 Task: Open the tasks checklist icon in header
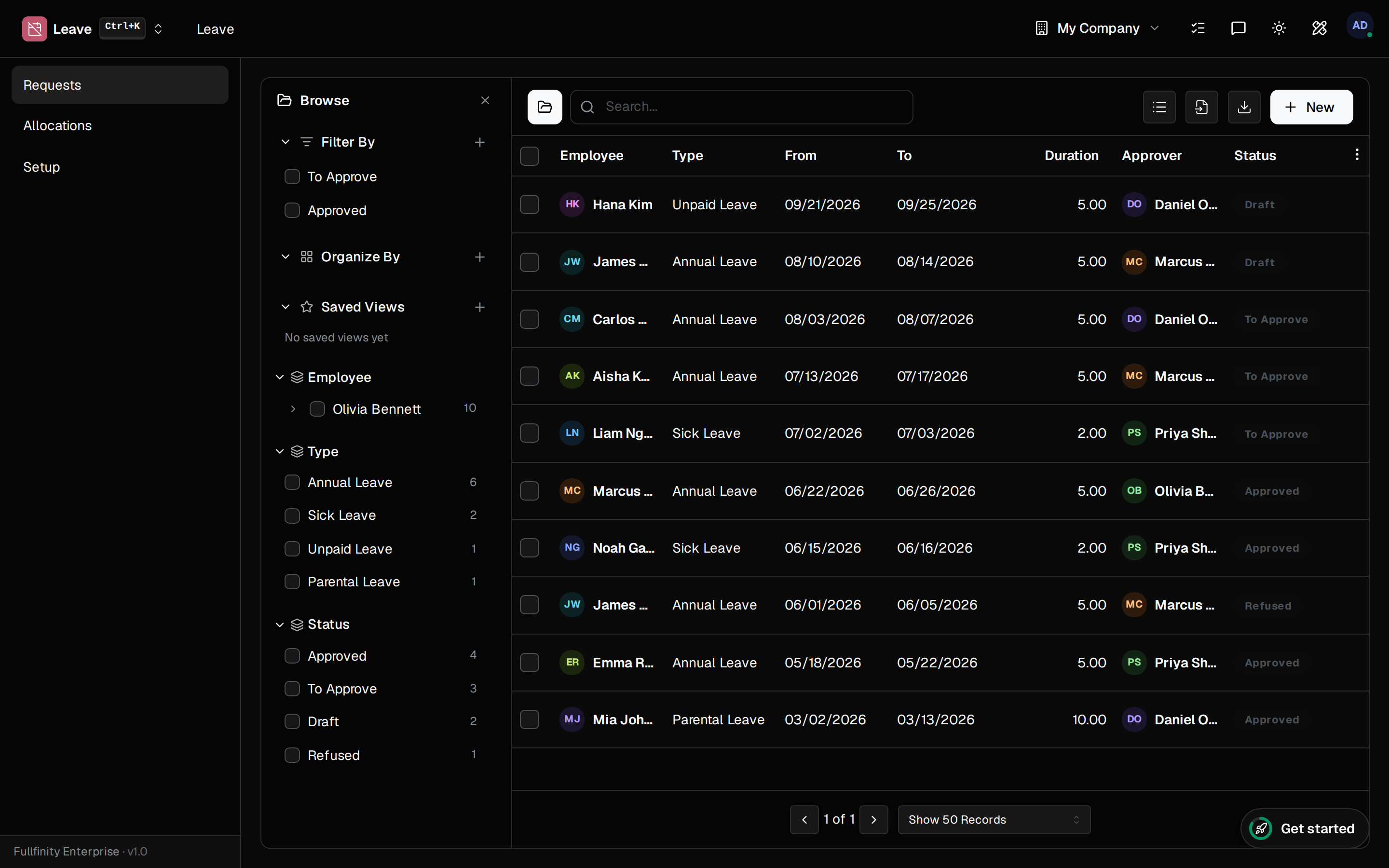click(1198, 28)
